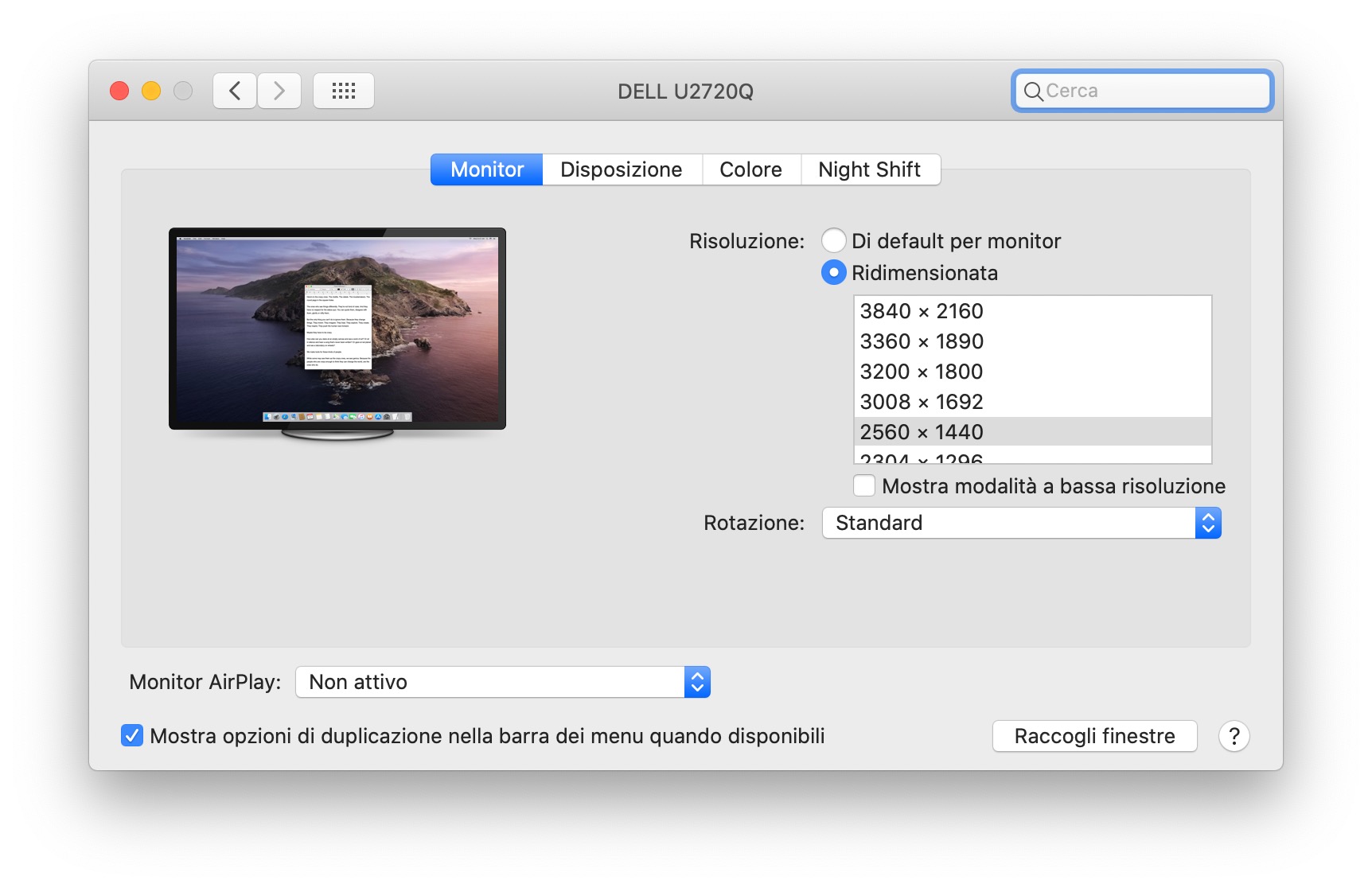1372x888 pixels.
Task: Show all preferences via the grid icon
Action: (344, 91)
